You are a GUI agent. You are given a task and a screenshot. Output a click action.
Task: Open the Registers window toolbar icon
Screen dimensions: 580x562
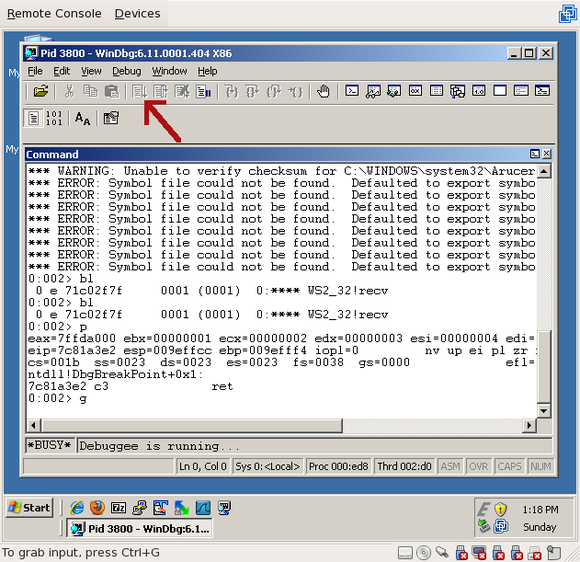(x=415, y=91)
